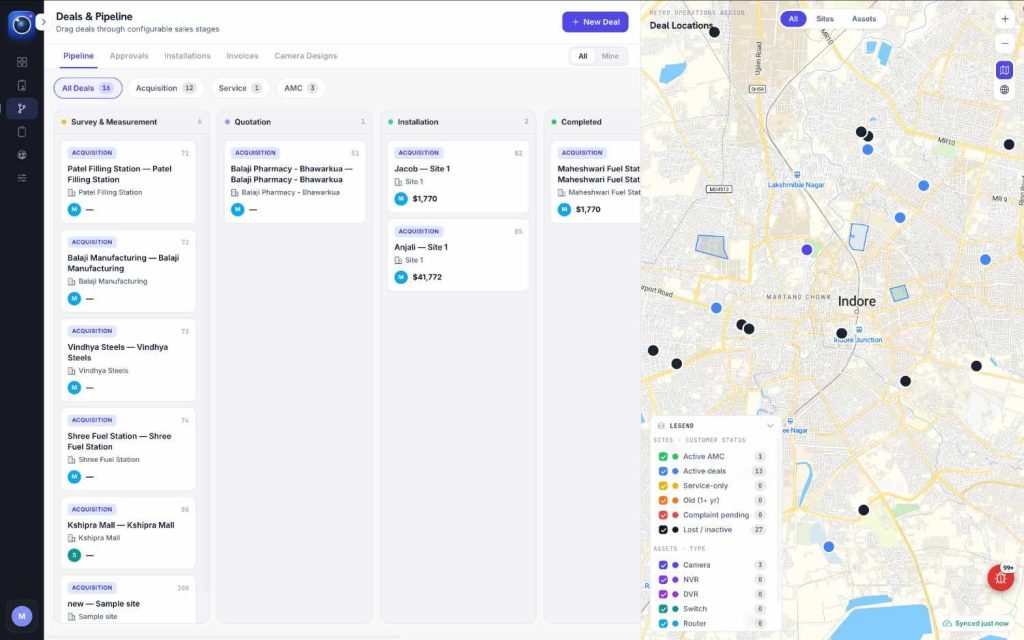Switch to the globe view icon
The image size is (1024, 640).
click(x=1004, y=89)
